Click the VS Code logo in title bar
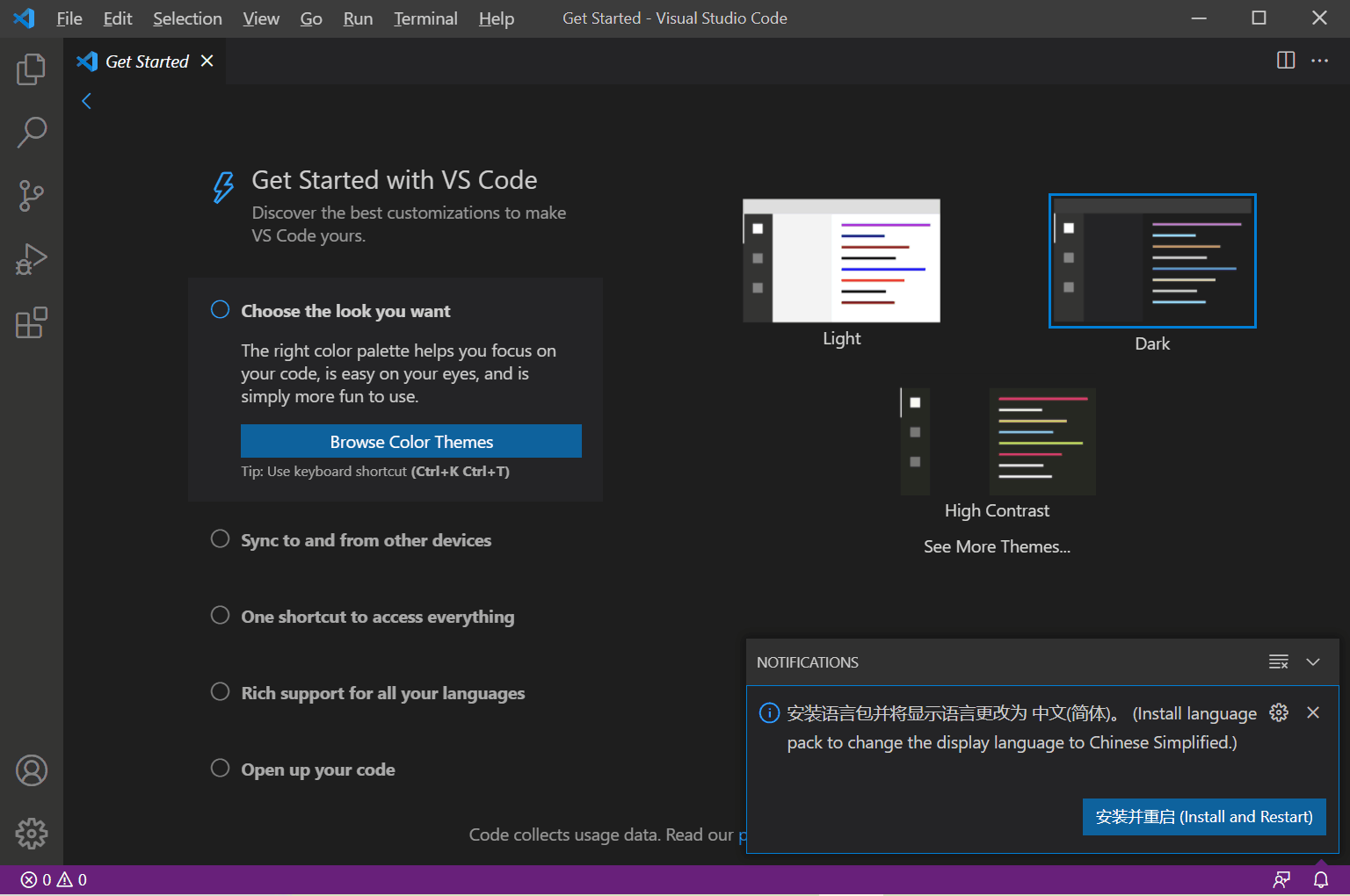Screen dimensions: 1350x896 [24, 18]
